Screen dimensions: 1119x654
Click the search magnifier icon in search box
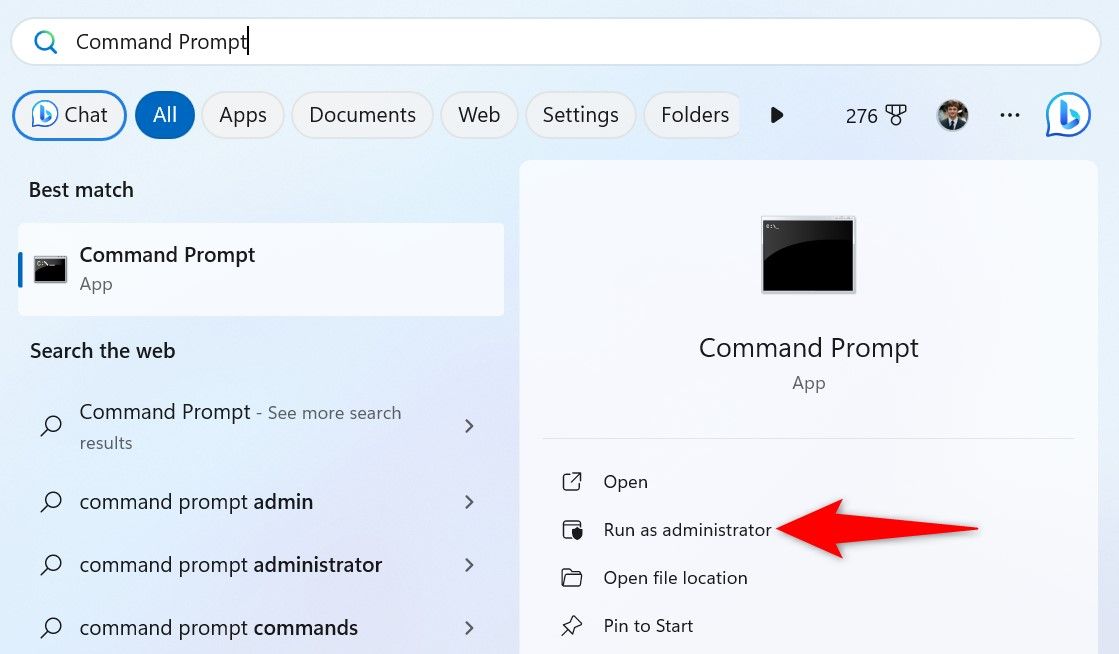(45, 42)
